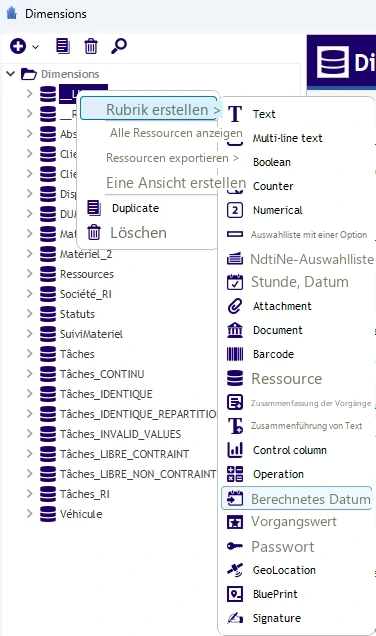Screen dimensions: 376x636
Task: Click the add (plus) toolbar icon
Action: pyautogui.click(x=18, y=46)
